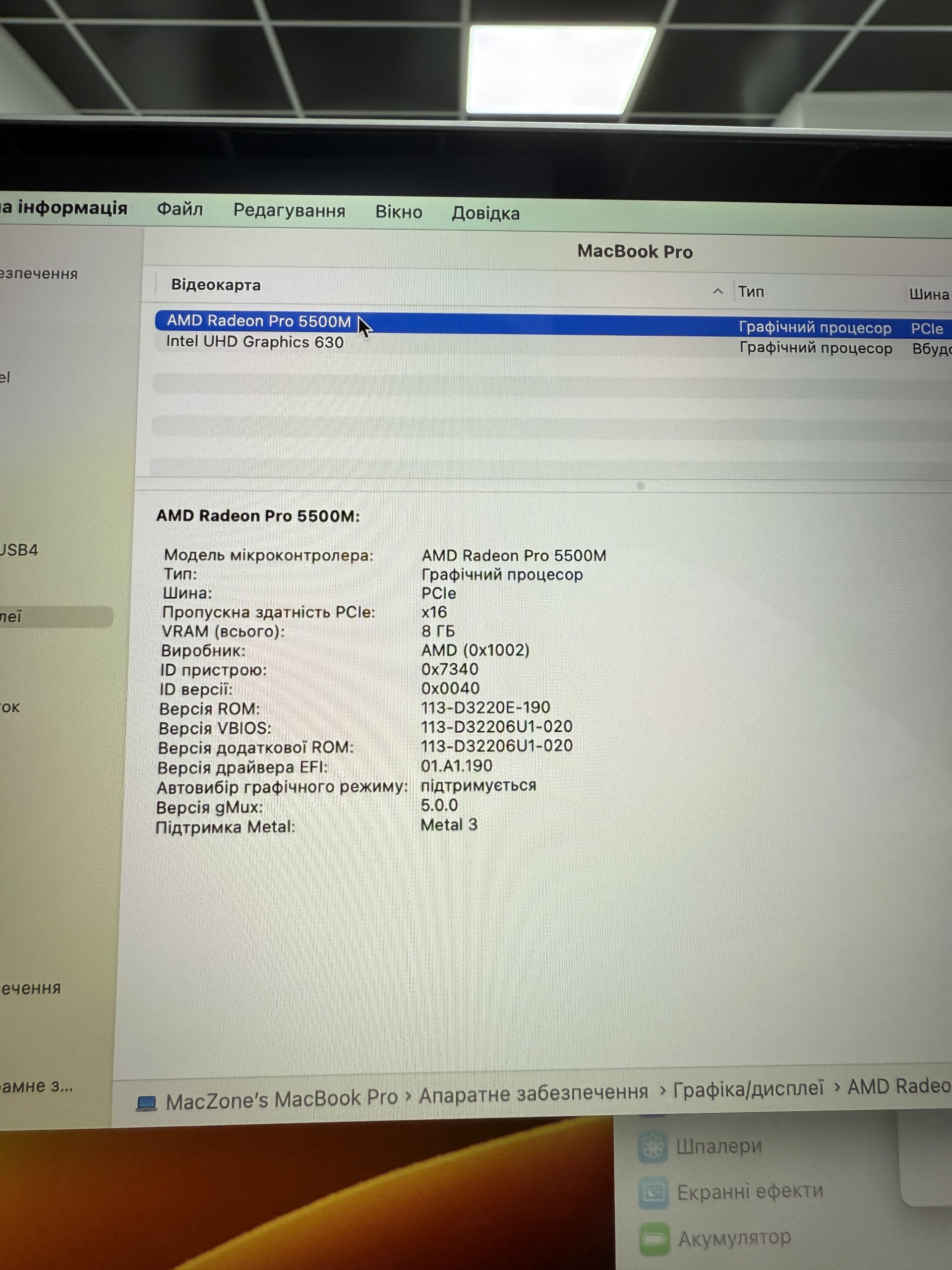This screenshot has height=1270, width=952.
Task: Select the sidebar item ending in амне з…
Action: pos(37,1085)
